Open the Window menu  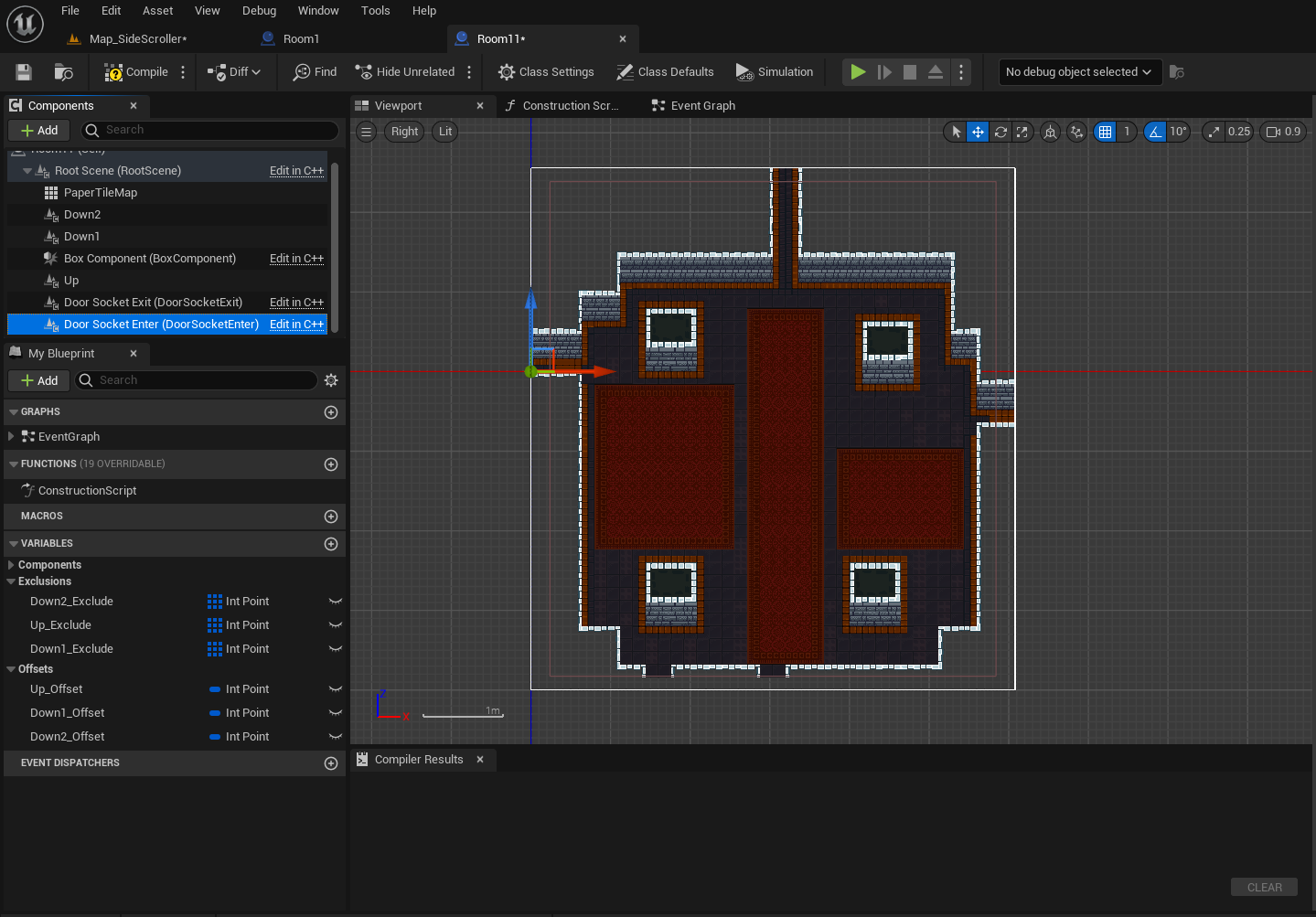318,11
